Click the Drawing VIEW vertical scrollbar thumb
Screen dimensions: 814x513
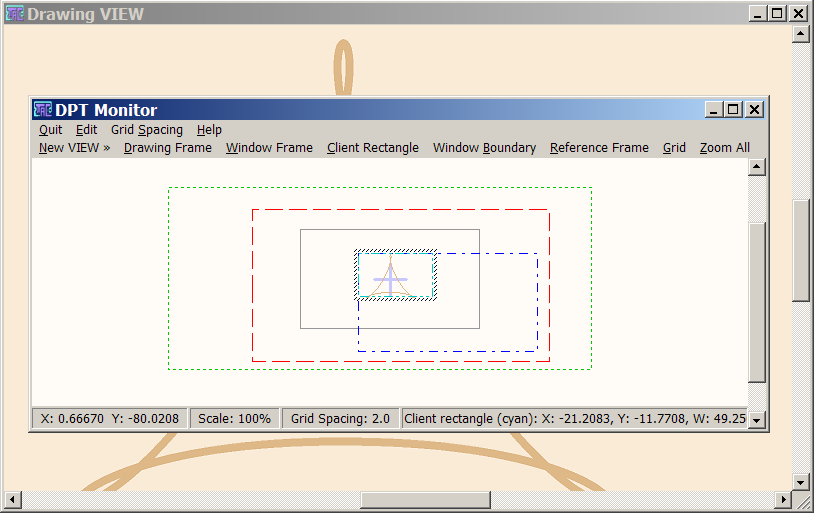coord(801,250)
